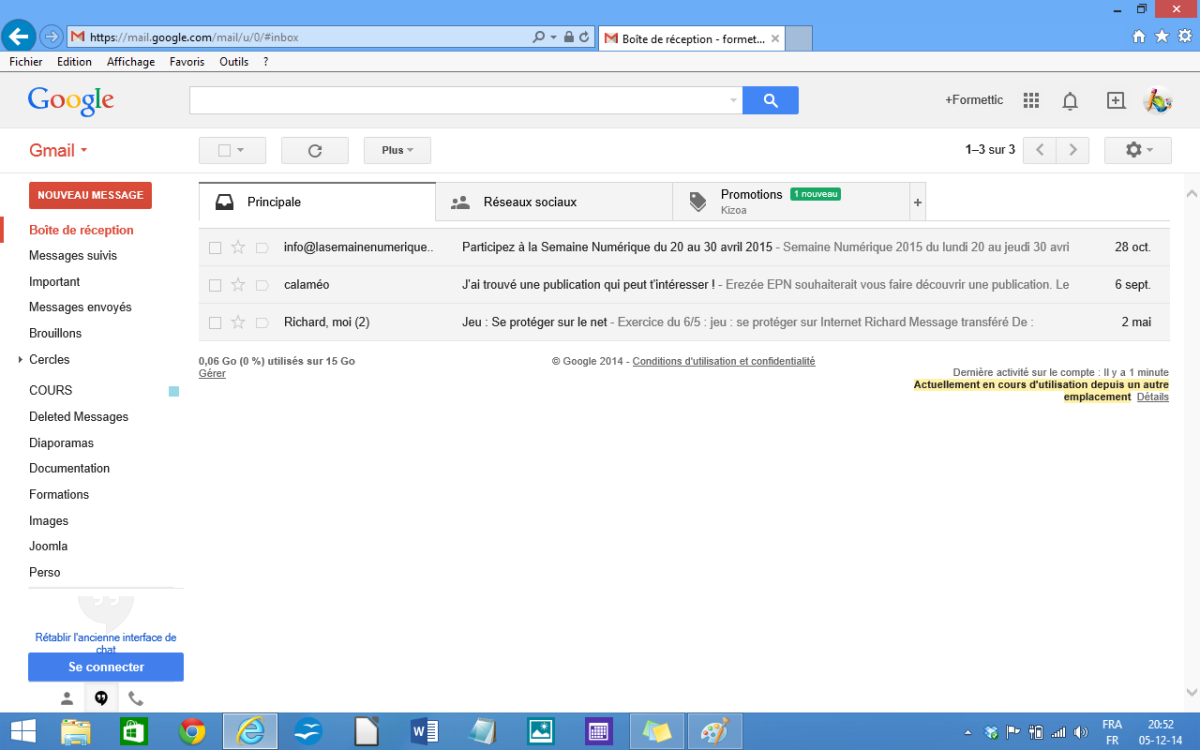Add a new inbox tab plus icon
The width and height of the screenshot is (1200, 750).
(917, 202)
